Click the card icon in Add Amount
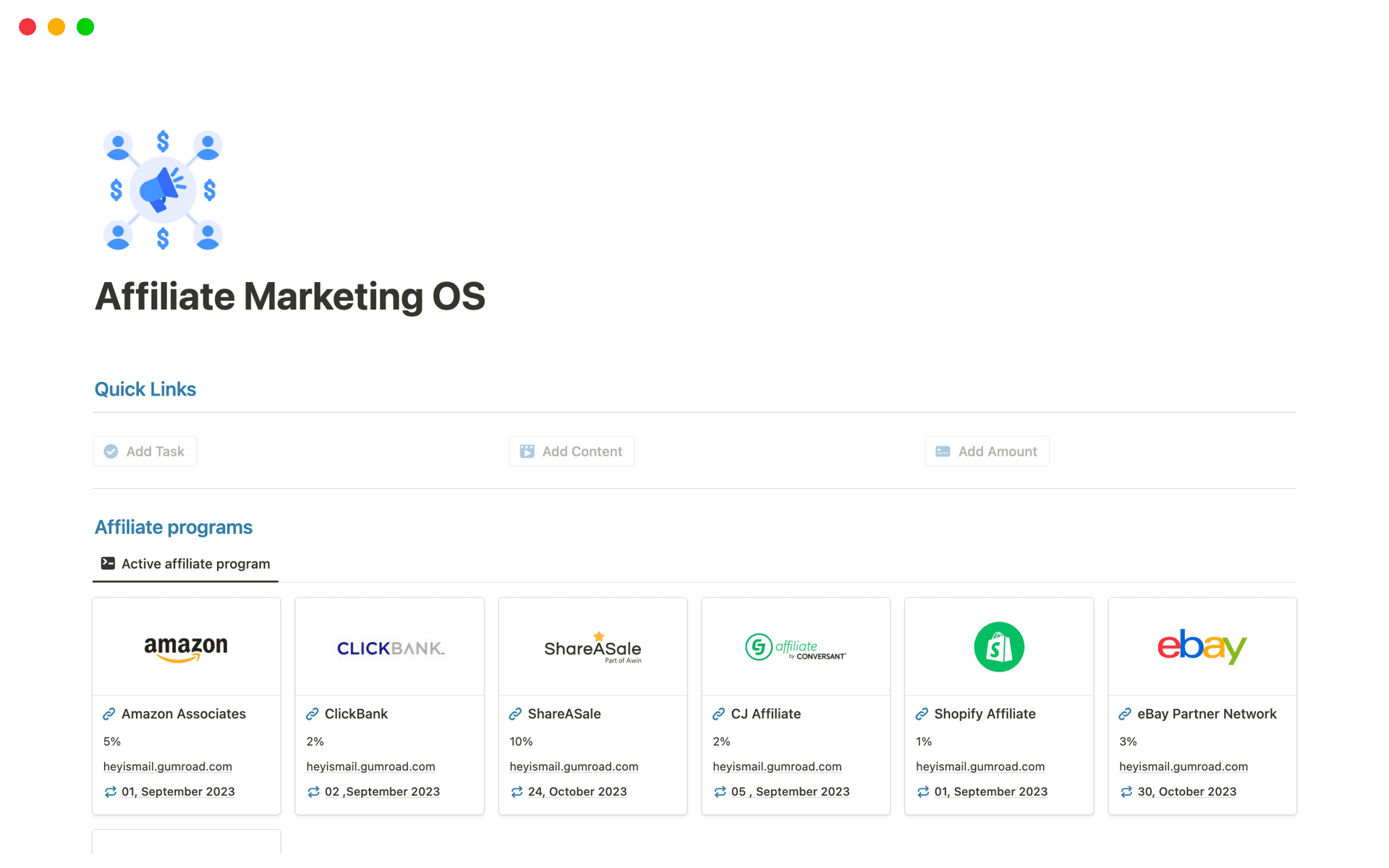This screenshot has height=868, width=1389. tap(943, 451)
